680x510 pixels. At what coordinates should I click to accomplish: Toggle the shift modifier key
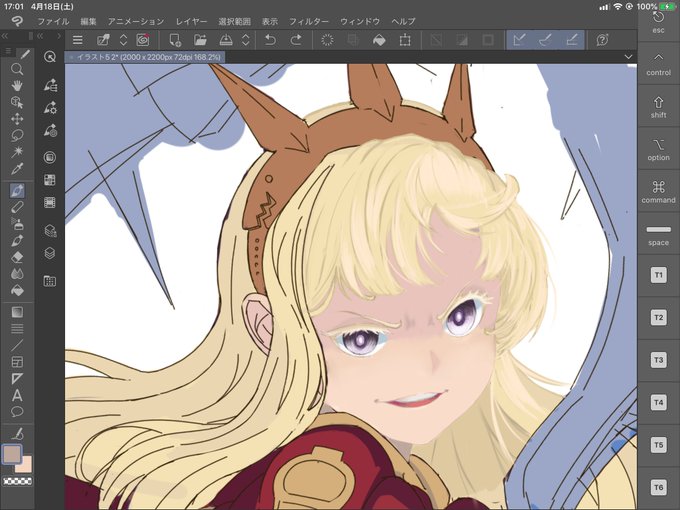coord(658,106)
